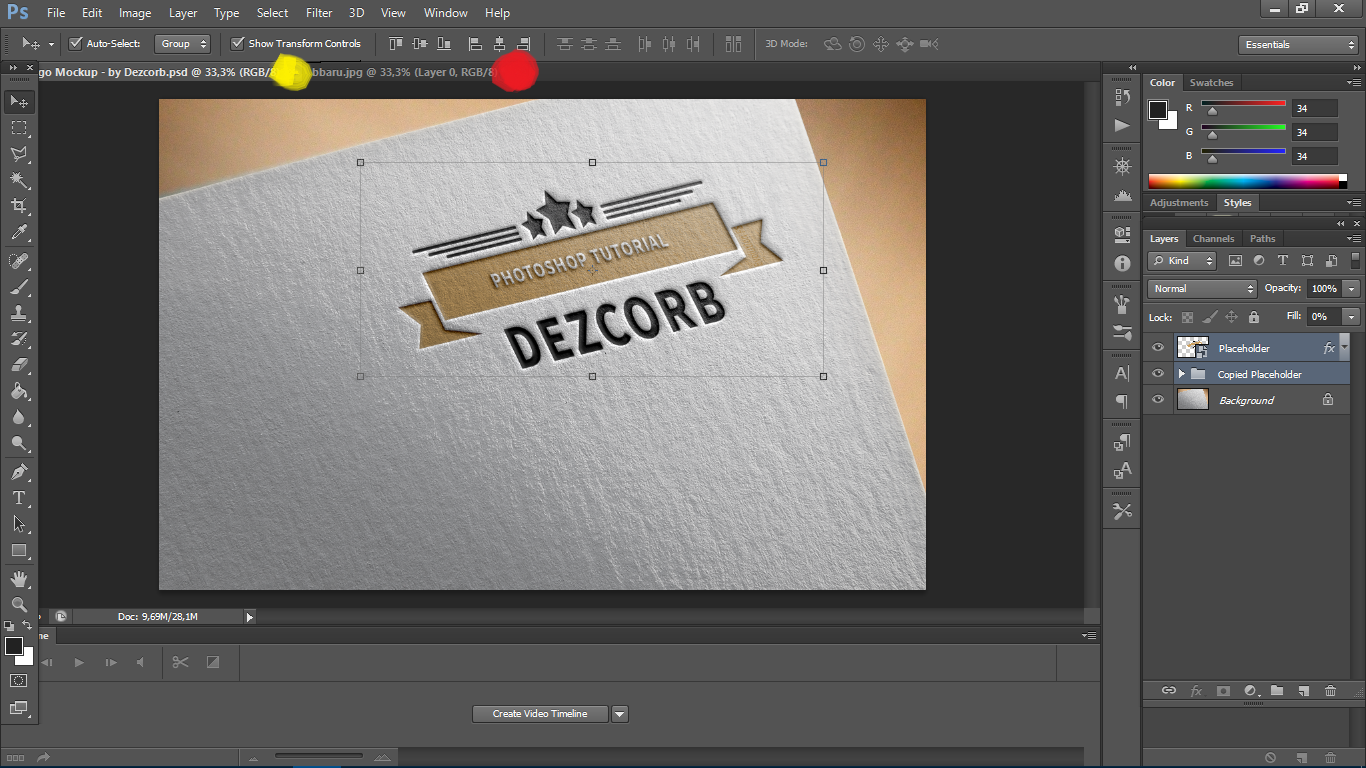Open the Filter menu

[319, 13]
